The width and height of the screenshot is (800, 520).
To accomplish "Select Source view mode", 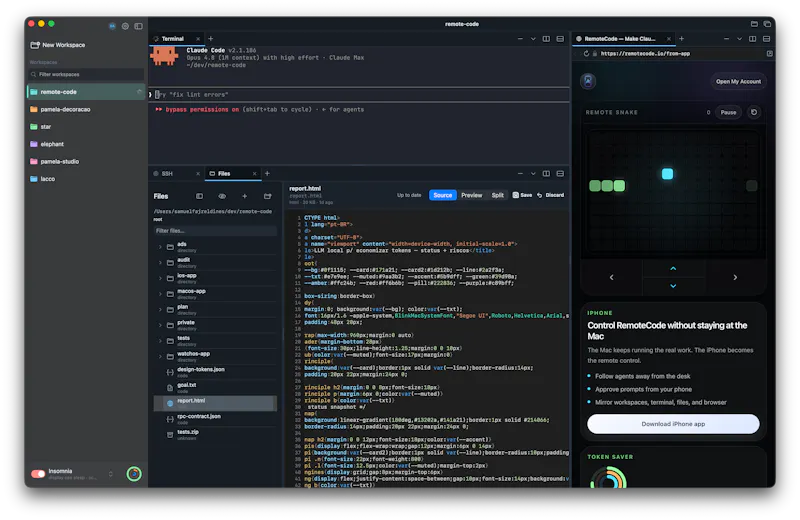I will point(442,195).
